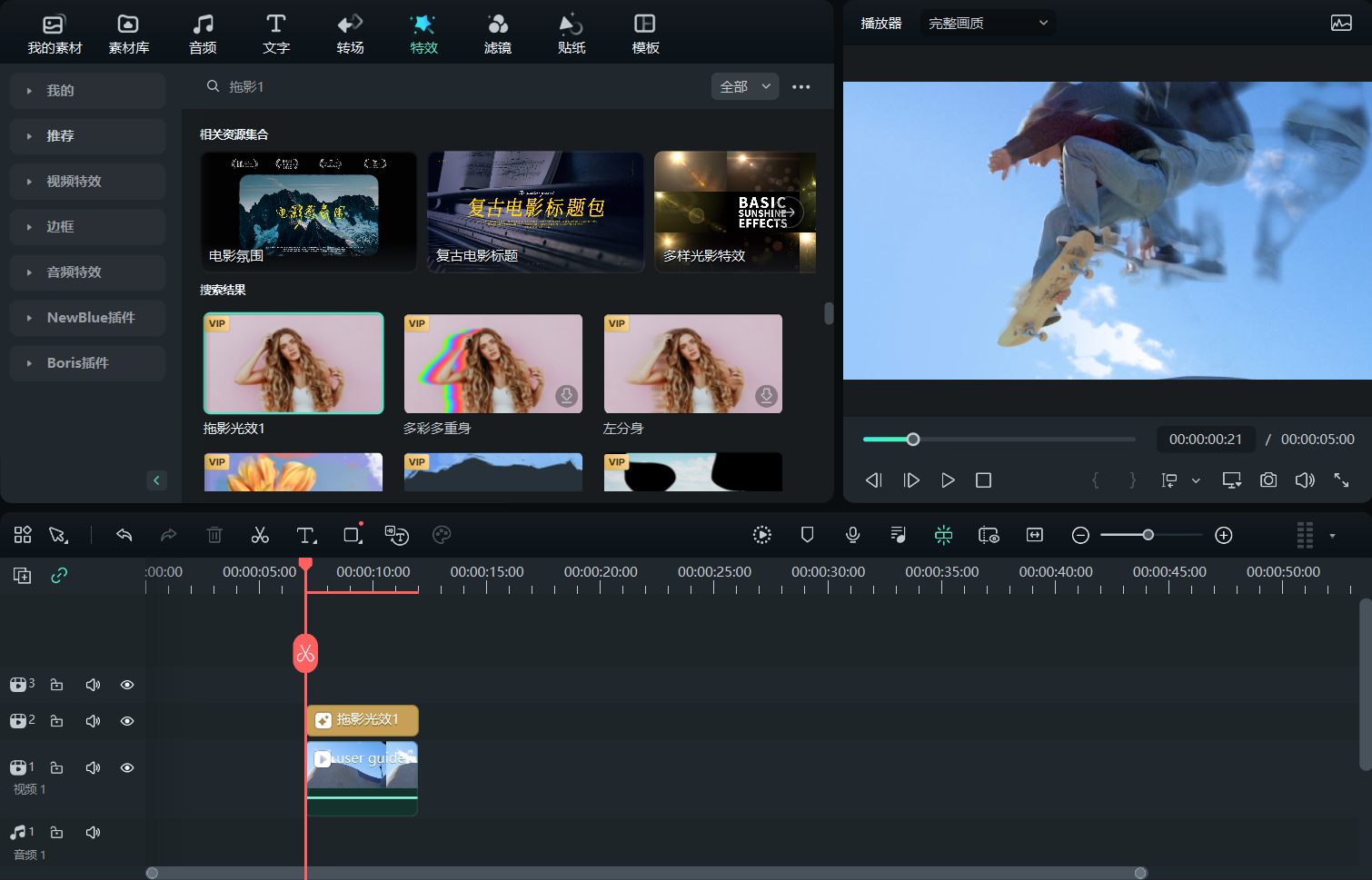Open the 滤镜 tab
Screen dimensions: 1372x880
coord(497,34)
